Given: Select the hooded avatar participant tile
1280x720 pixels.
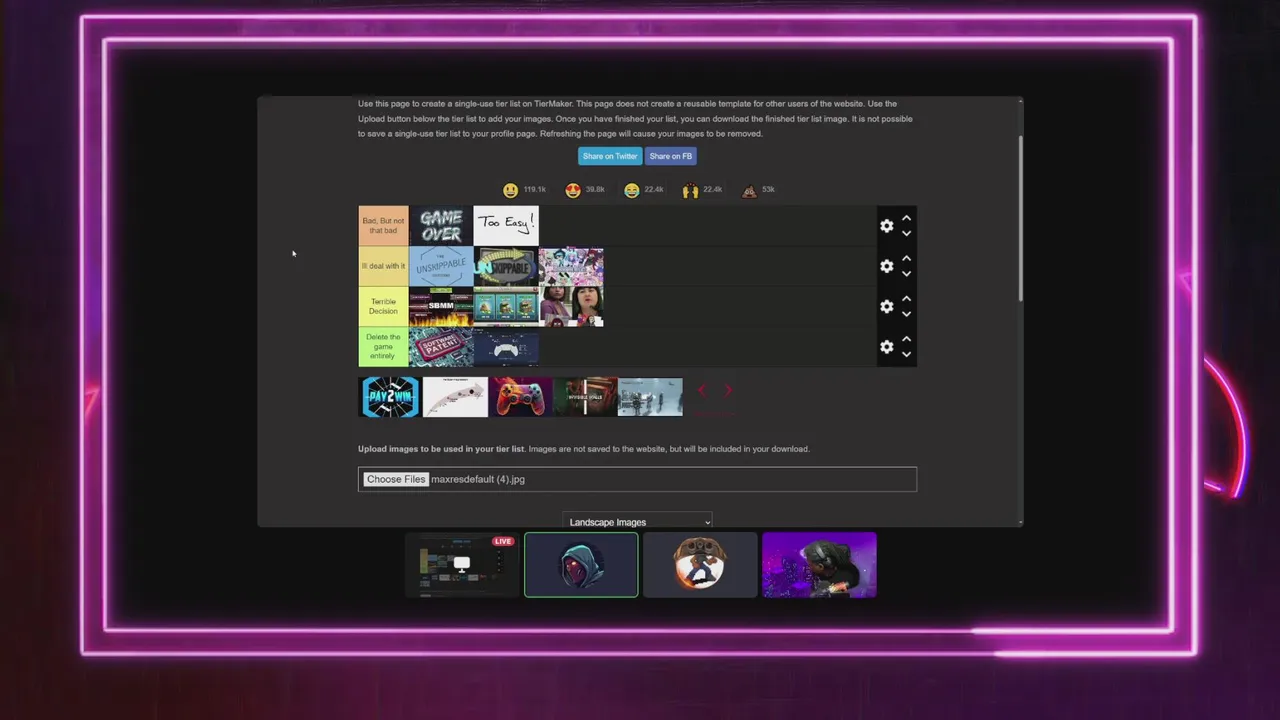Looking at the screenshot, I should point(581,565).
